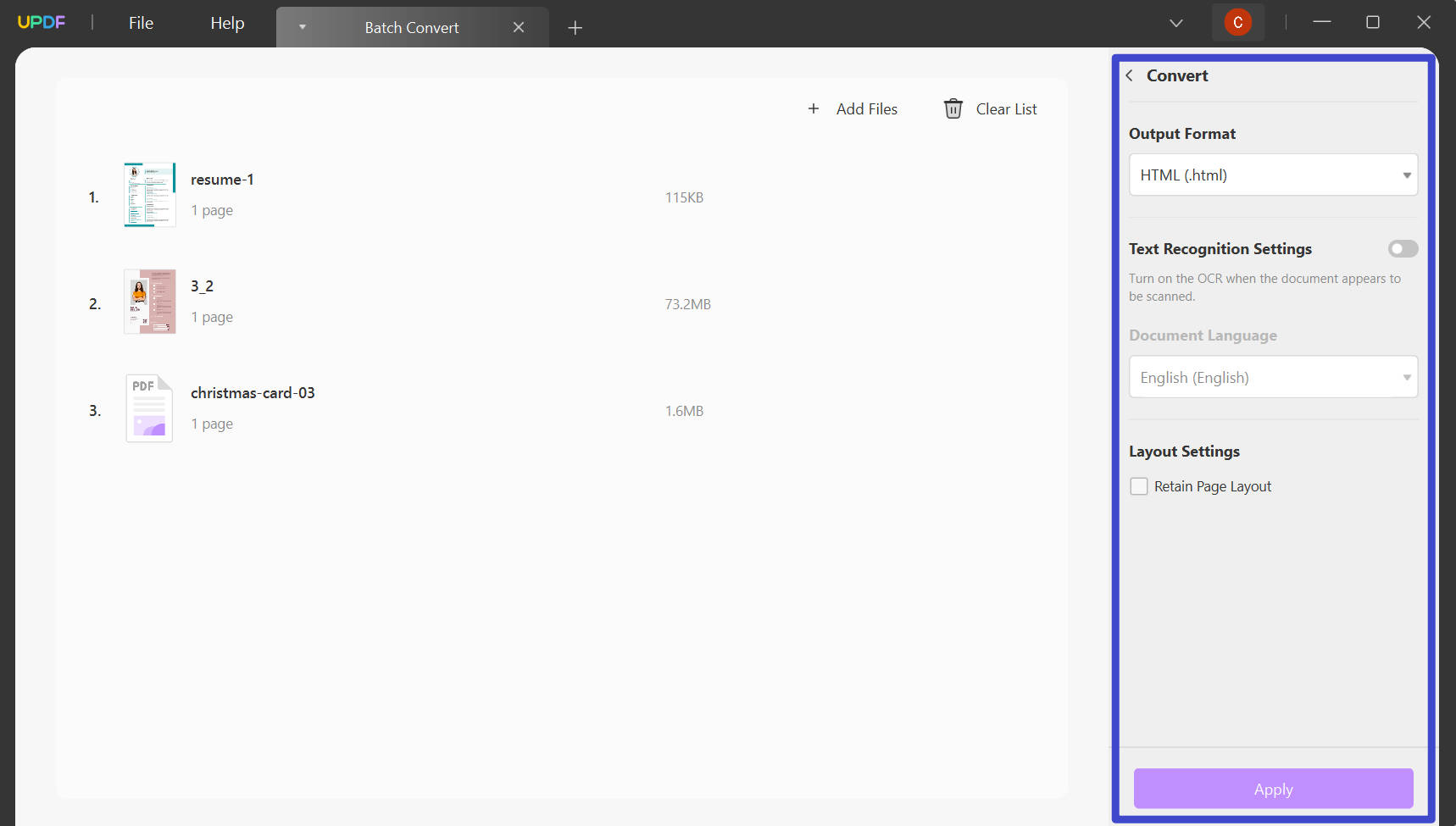The height and width of the screenshot is (826, 1456).
Task: Enable OCR text recognition
Action: click(1402, 248)
